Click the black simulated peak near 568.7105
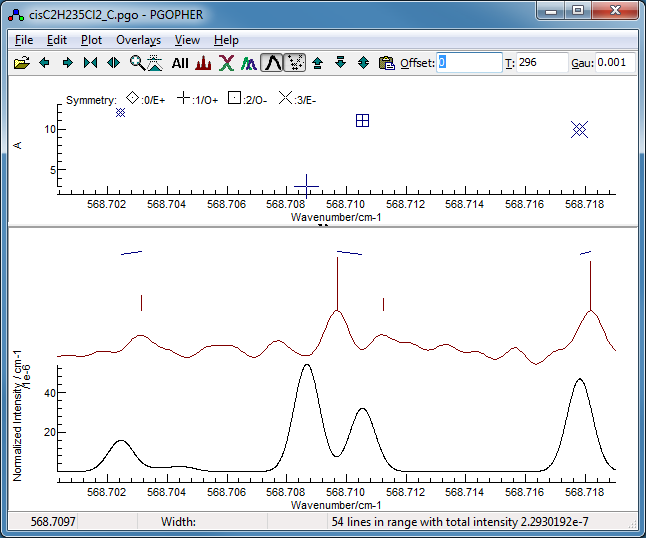The image size is (646, 538). click(x=363, y=409)
